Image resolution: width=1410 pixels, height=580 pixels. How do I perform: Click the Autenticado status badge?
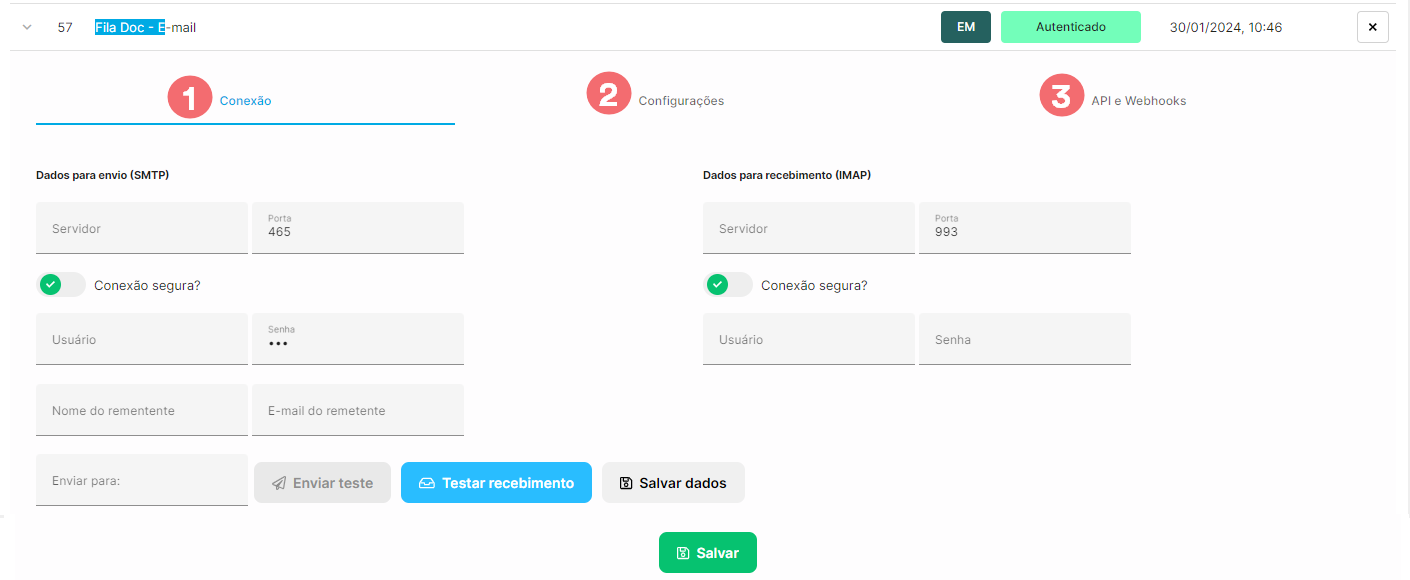pos(1071,27)
